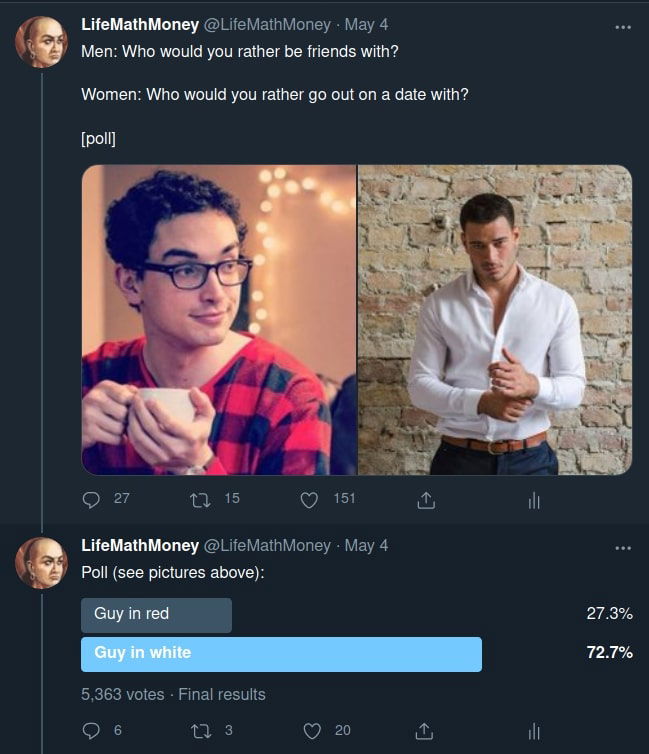Screen dimensions: 649x754
Task: Reply to the poll results tweet
Action: [x=92, y=731]
